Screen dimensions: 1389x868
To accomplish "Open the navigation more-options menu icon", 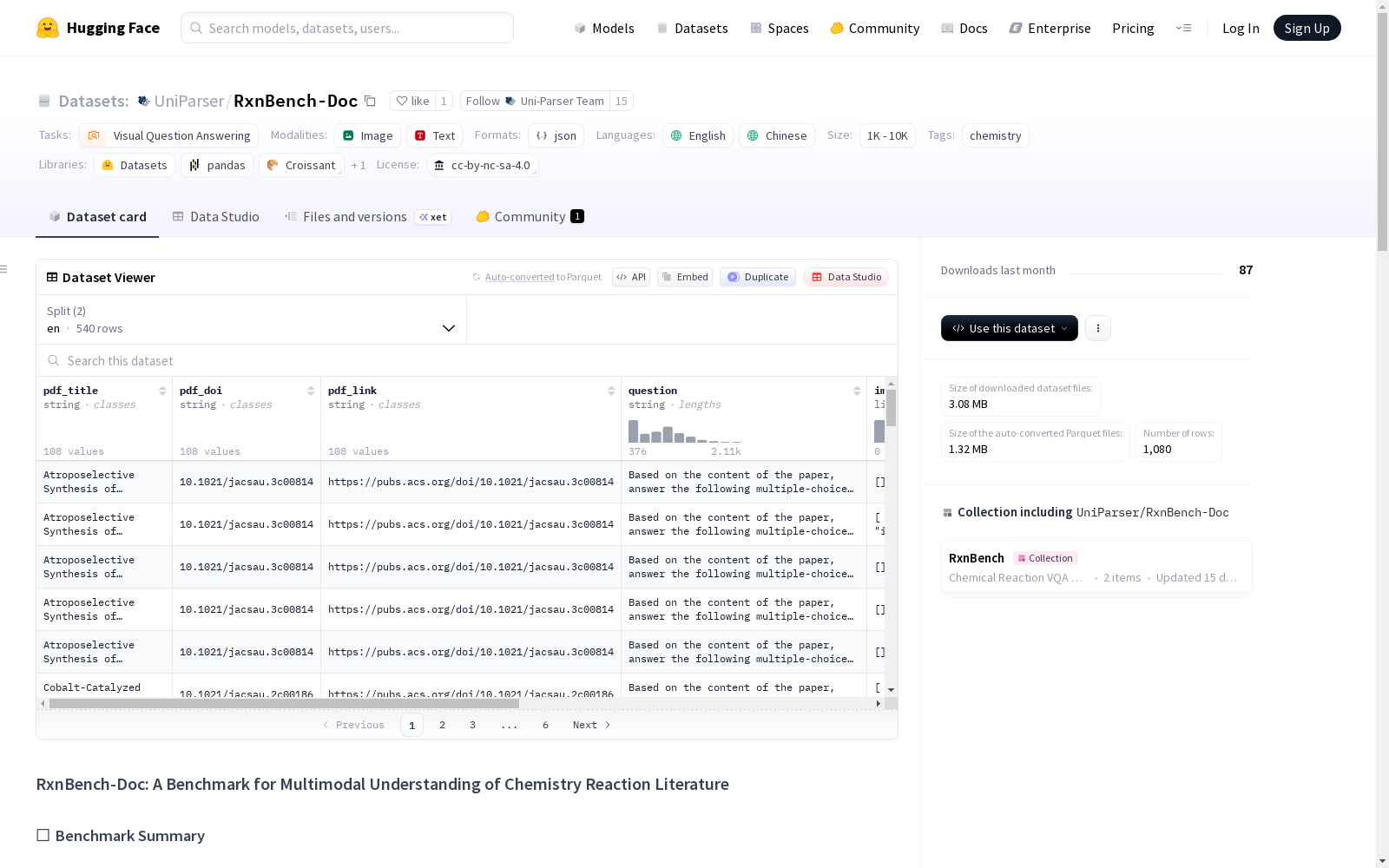I will click(1184, 28).
